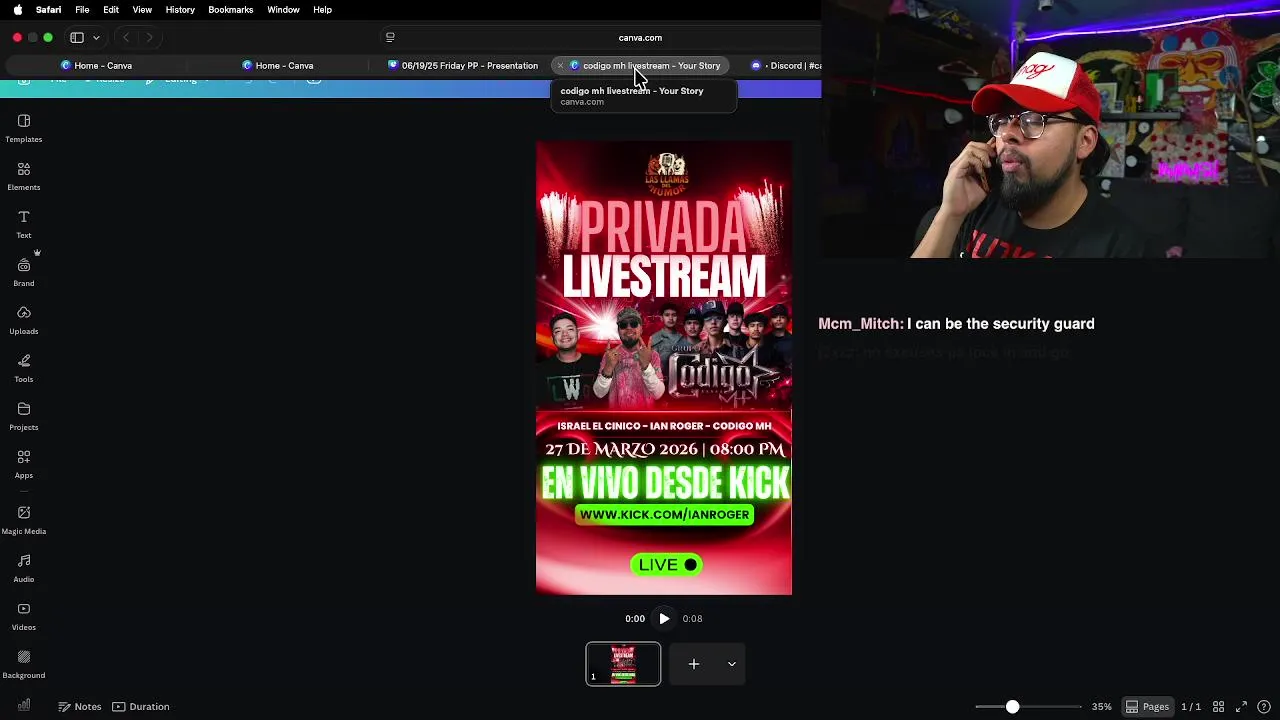Viewport: 1280px width, 720px height.
Task: Switch to 06/19/25 Friday PP Presentation tab
Action: tap(463, 66)
